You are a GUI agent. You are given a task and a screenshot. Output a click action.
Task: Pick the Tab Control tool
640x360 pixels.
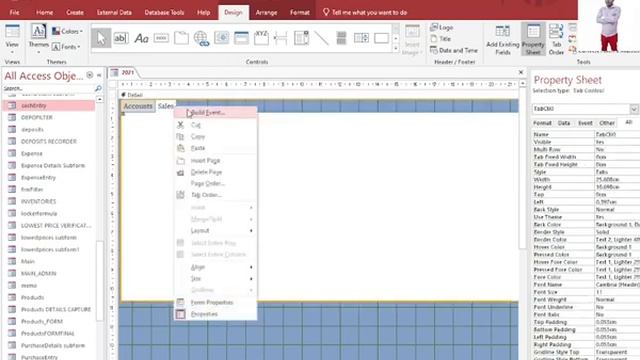(181, 38)
